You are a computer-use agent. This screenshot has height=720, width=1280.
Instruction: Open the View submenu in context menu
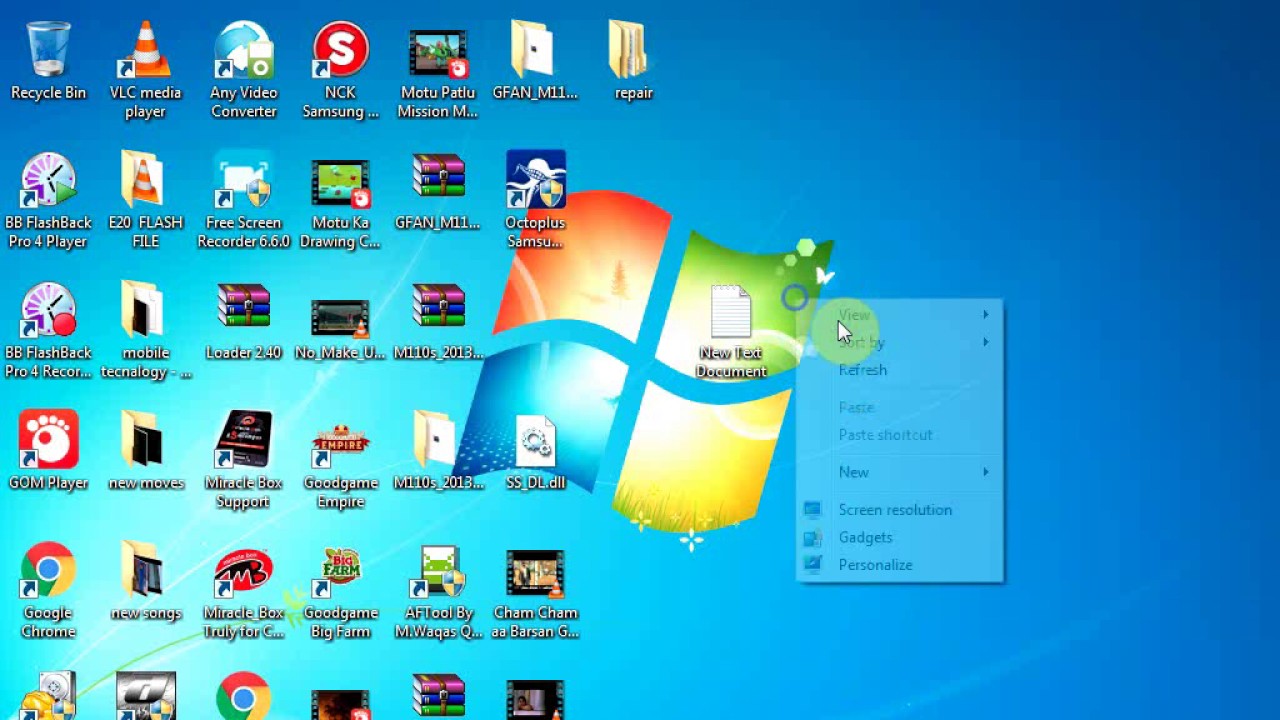900,315
